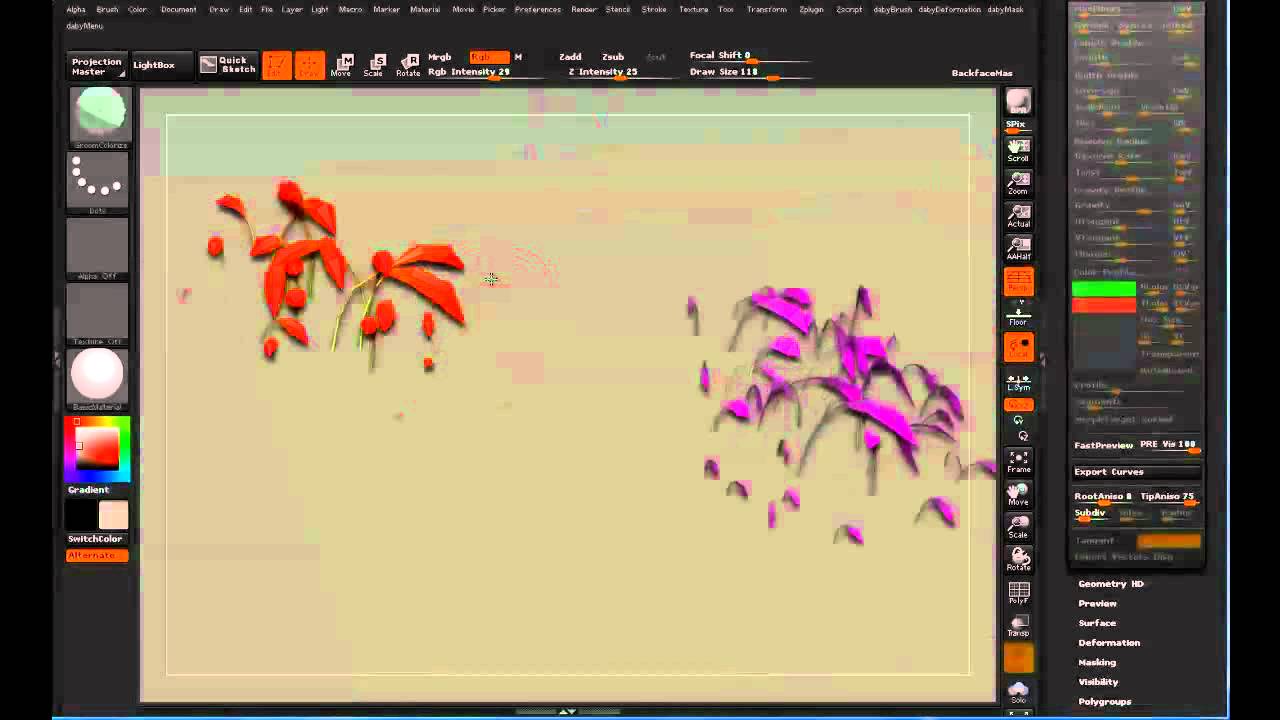The height and width of the screenshot is (720, 1280).
Task: Enable the Mrgb channel toggle
Action: tap(440, 57)
